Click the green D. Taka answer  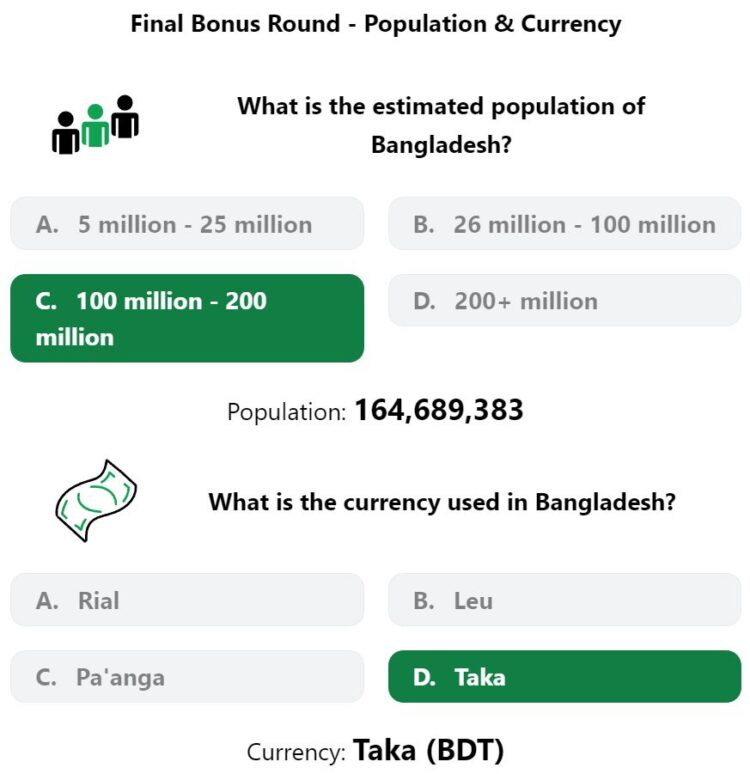(x=564, y=676)
